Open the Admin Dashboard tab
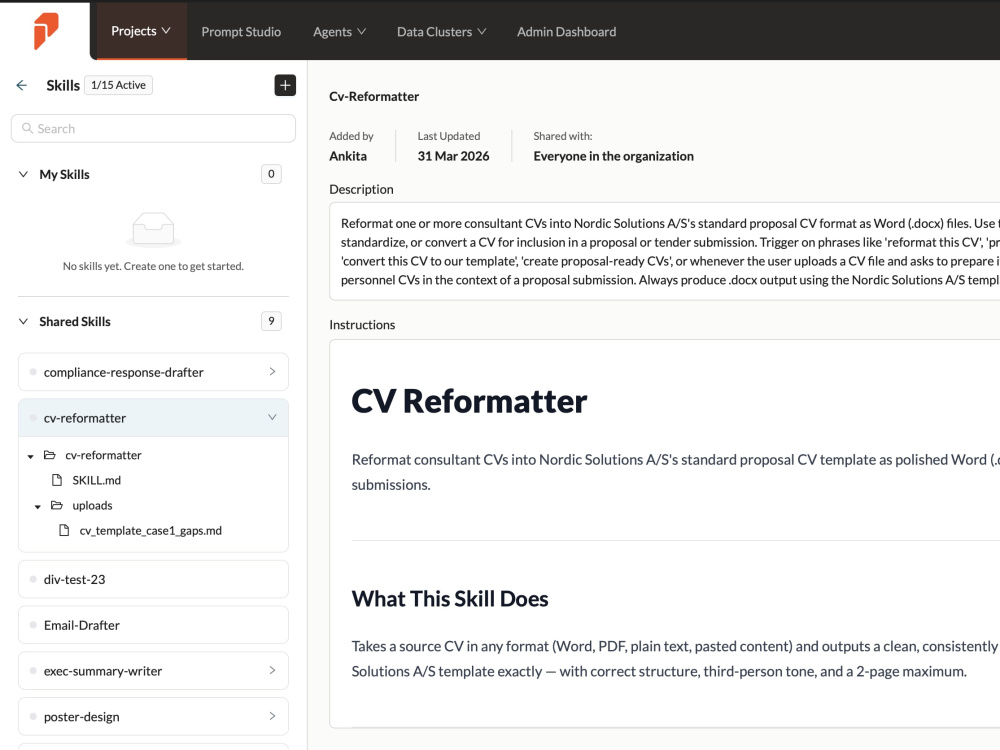 tap(566, 31)
